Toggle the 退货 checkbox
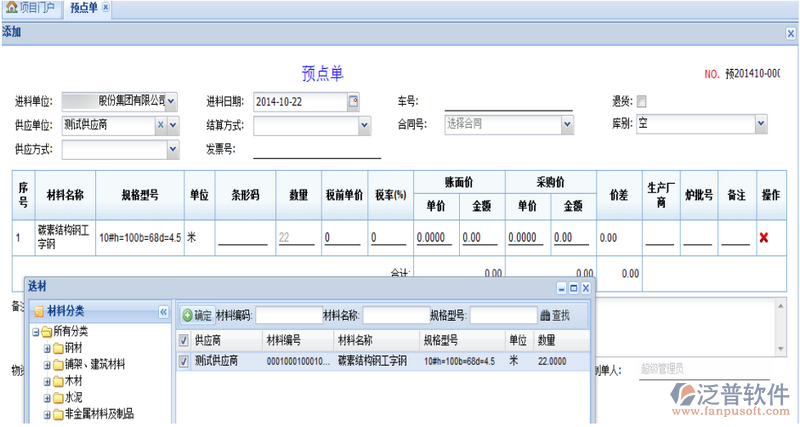Screen dimensions: 800x427 coord(642,101)
